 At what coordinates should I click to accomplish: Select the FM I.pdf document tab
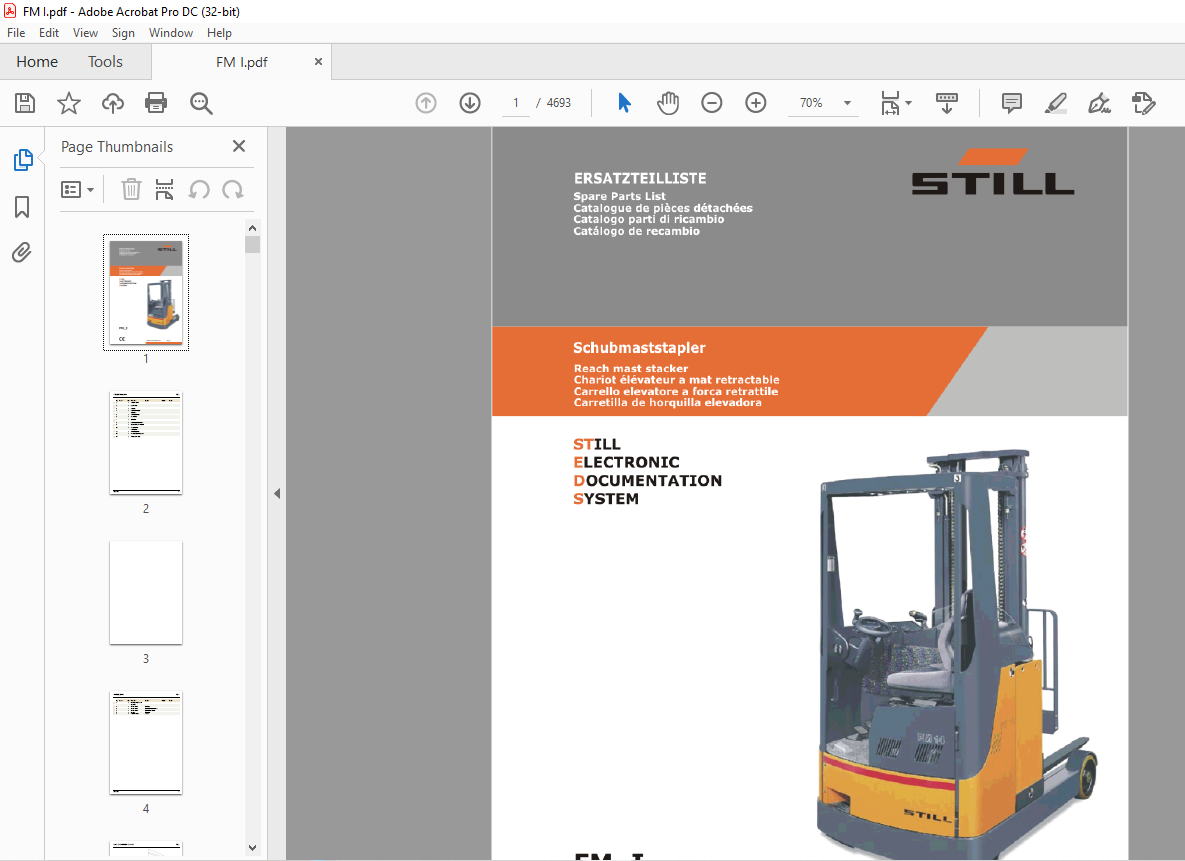242,62
